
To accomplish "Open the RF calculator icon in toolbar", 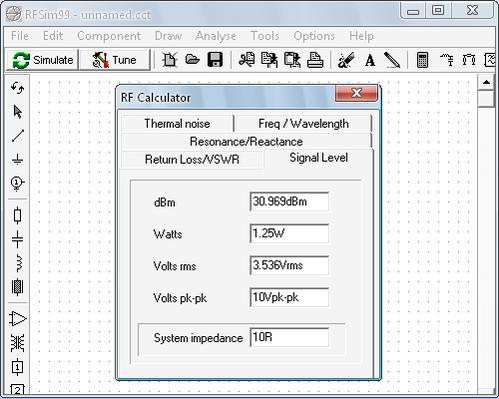I will (422, 60).
